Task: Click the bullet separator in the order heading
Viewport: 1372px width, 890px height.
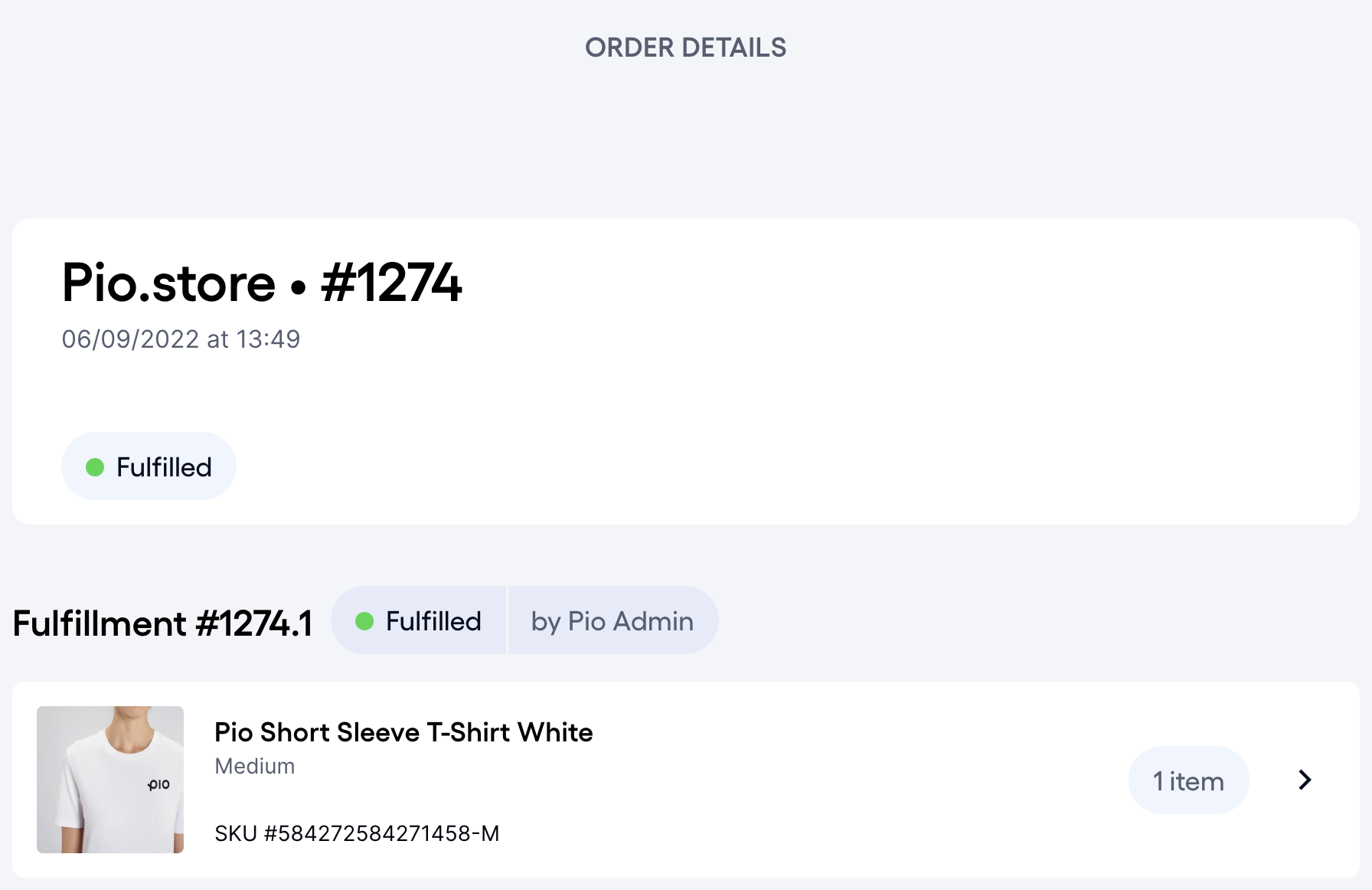Action: click(x=299, y=288)
